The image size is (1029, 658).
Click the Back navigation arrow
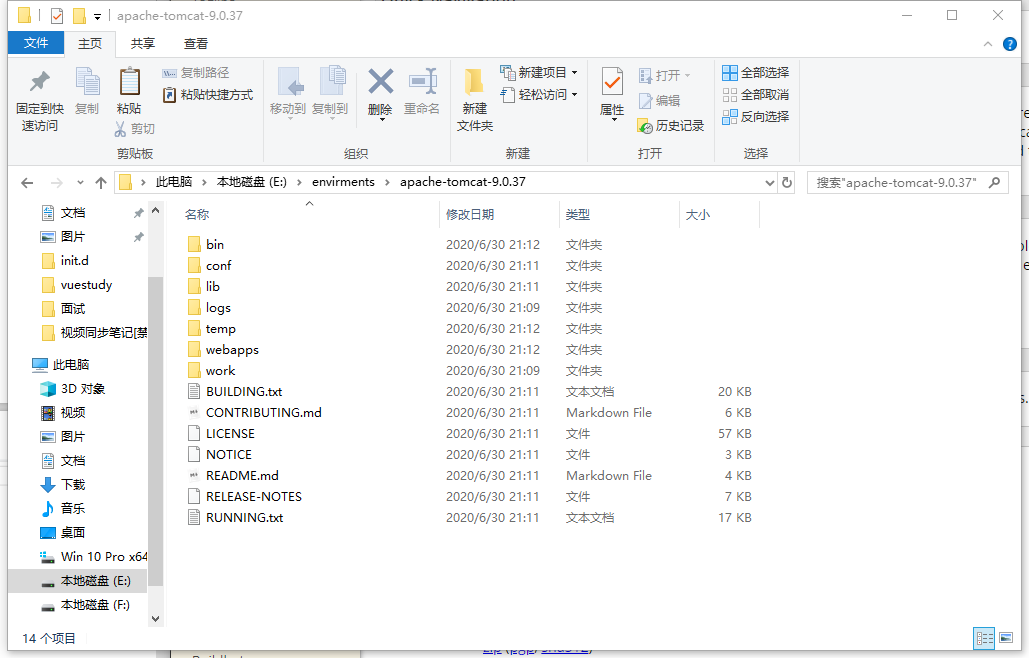point(27,183)
